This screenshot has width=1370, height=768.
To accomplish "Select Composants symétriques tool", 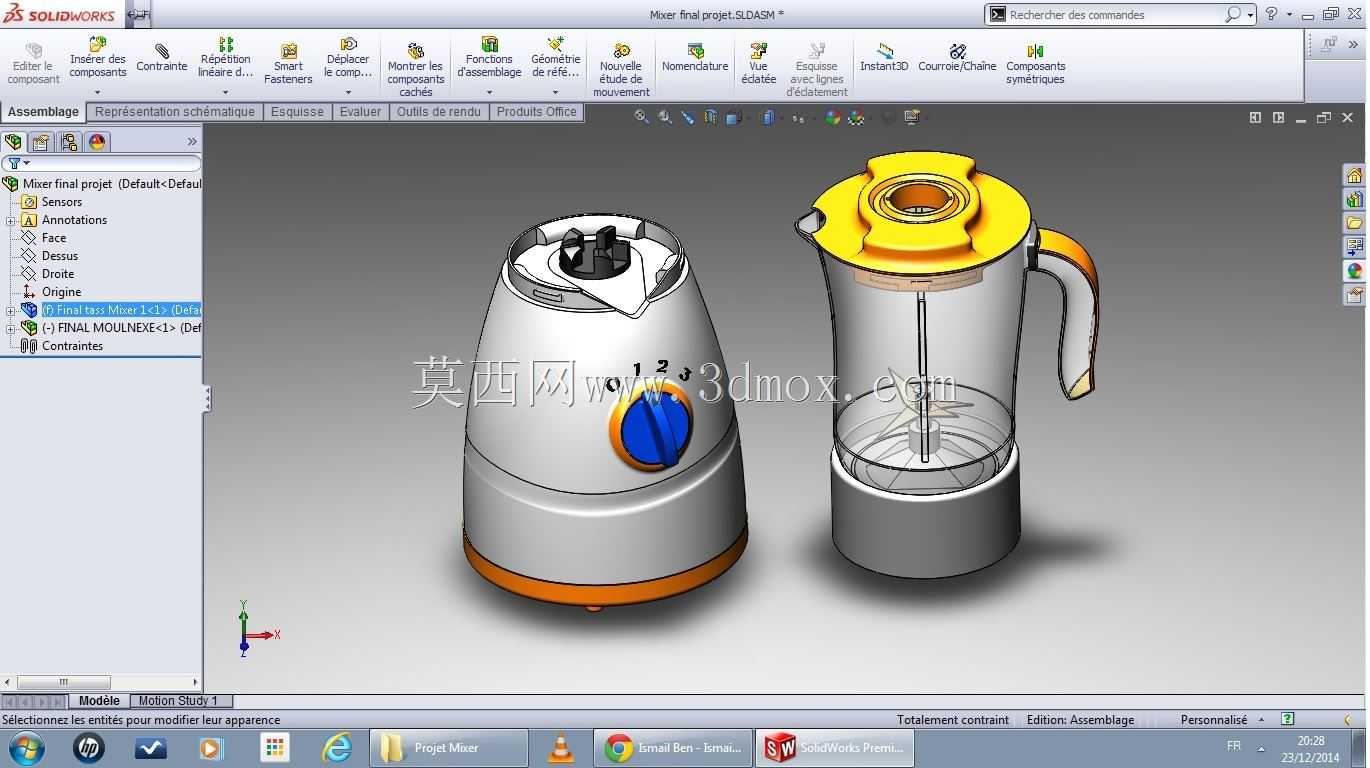I will [1035, 64].
